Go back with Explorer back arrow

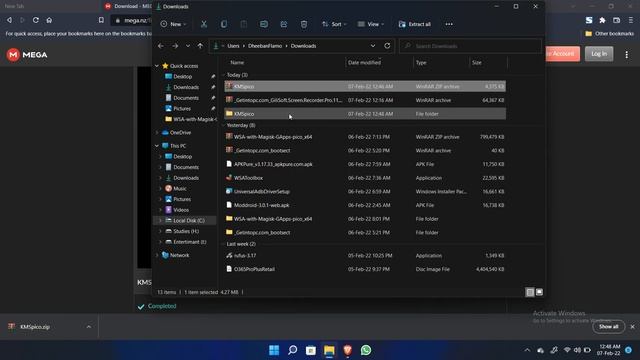161,46
